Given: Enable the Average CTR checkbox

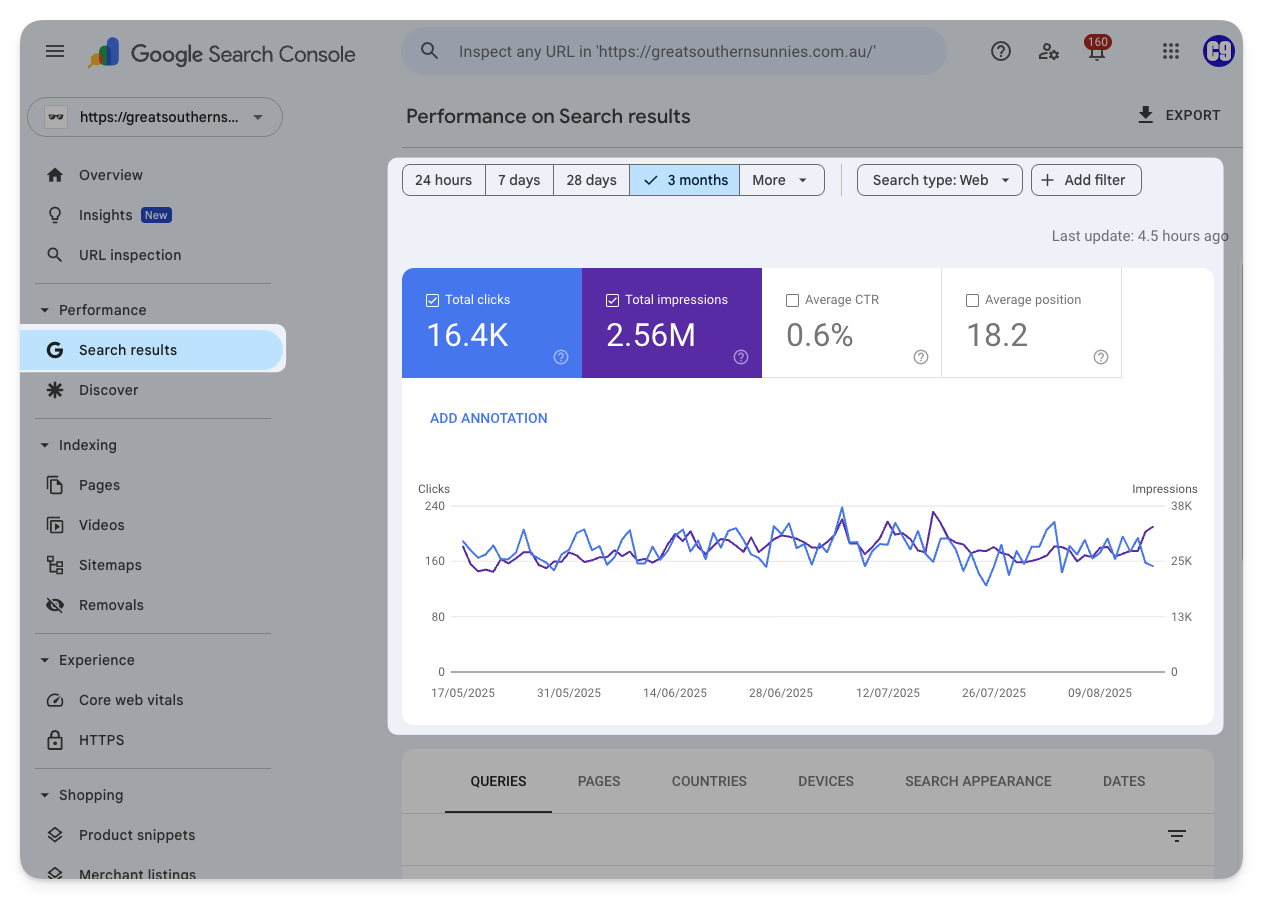Looking at the screenshot, I should tap(792, 300).
